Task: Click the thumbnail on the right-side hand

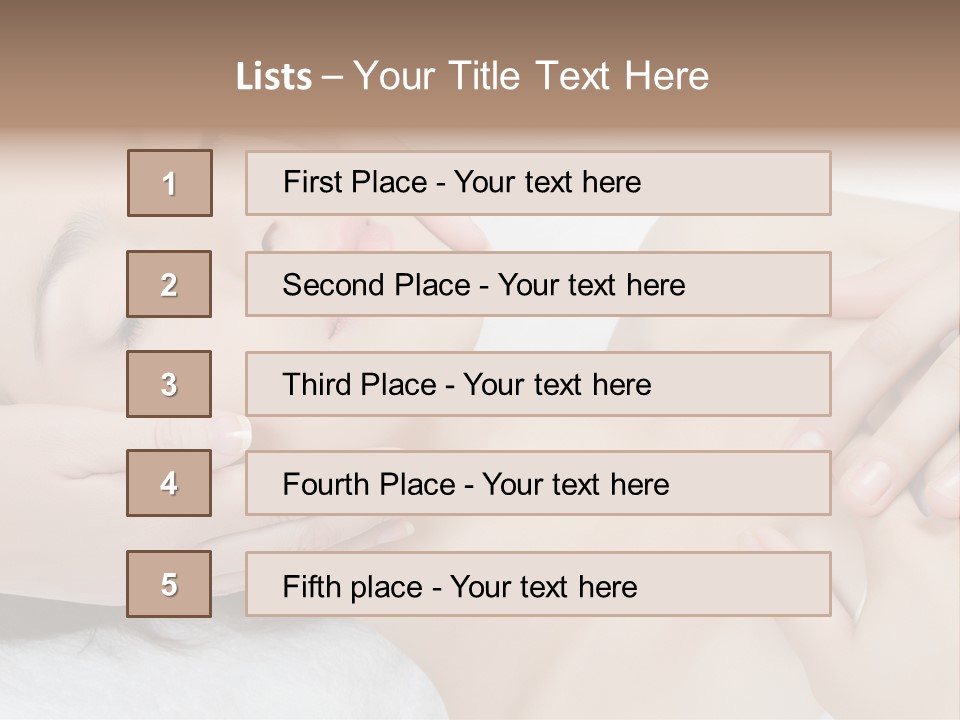Action: 868,478
